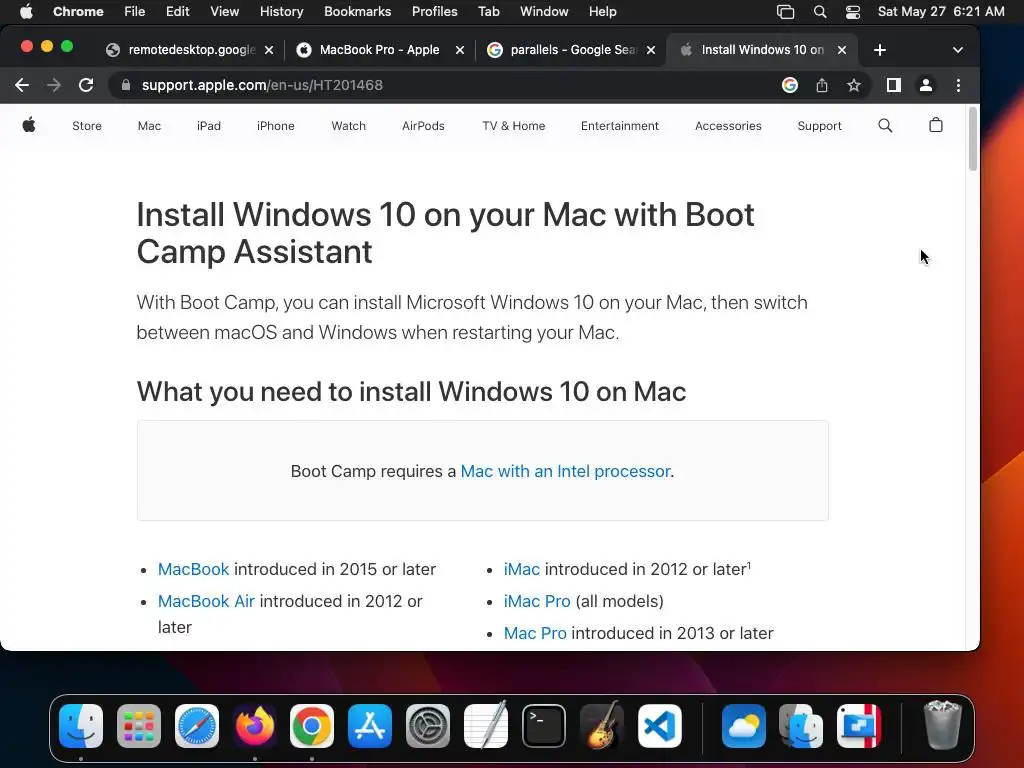Image resolution: width=1024 pixels, height=768 pixels.
Task: Open the Chrome profile icon
Action: (925, 85)
